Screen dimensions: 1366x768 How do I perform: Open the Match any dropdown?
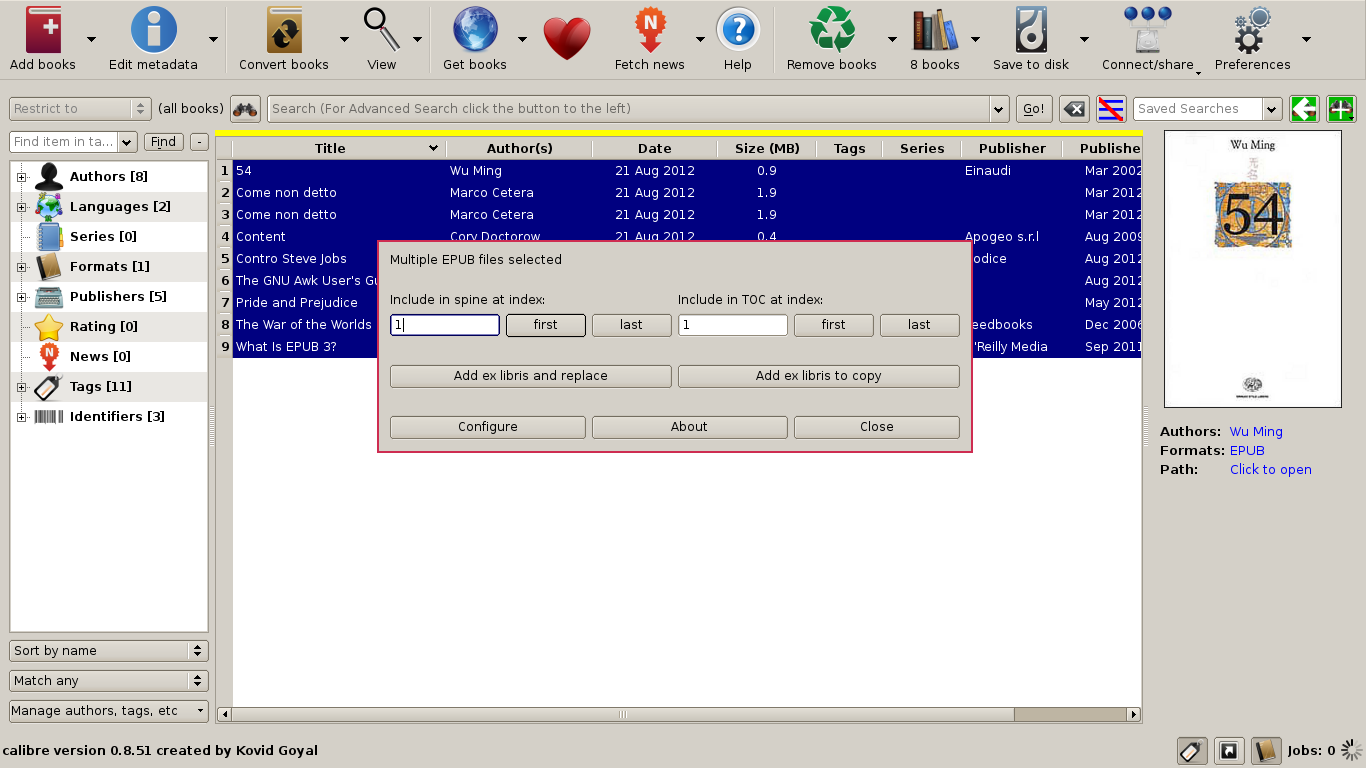point(109,681)
